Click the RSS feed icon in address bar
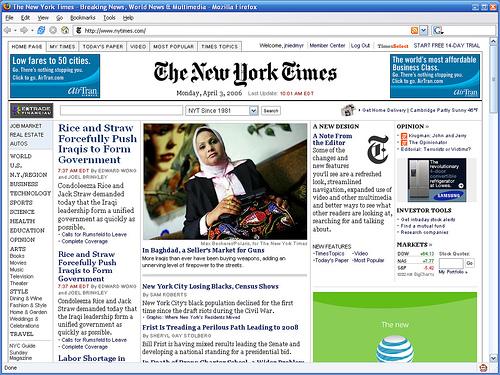500x375 pixels. click(x=414, y=31)
